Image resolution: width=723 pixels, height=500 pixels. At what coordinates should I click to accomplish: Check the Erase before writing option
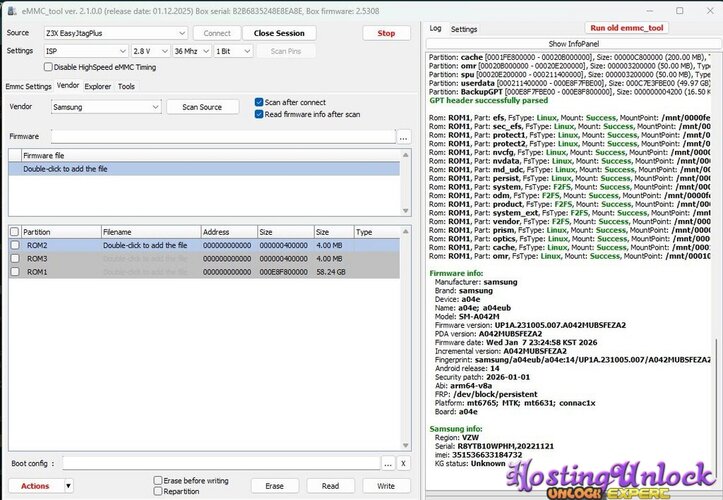(158, 481)
